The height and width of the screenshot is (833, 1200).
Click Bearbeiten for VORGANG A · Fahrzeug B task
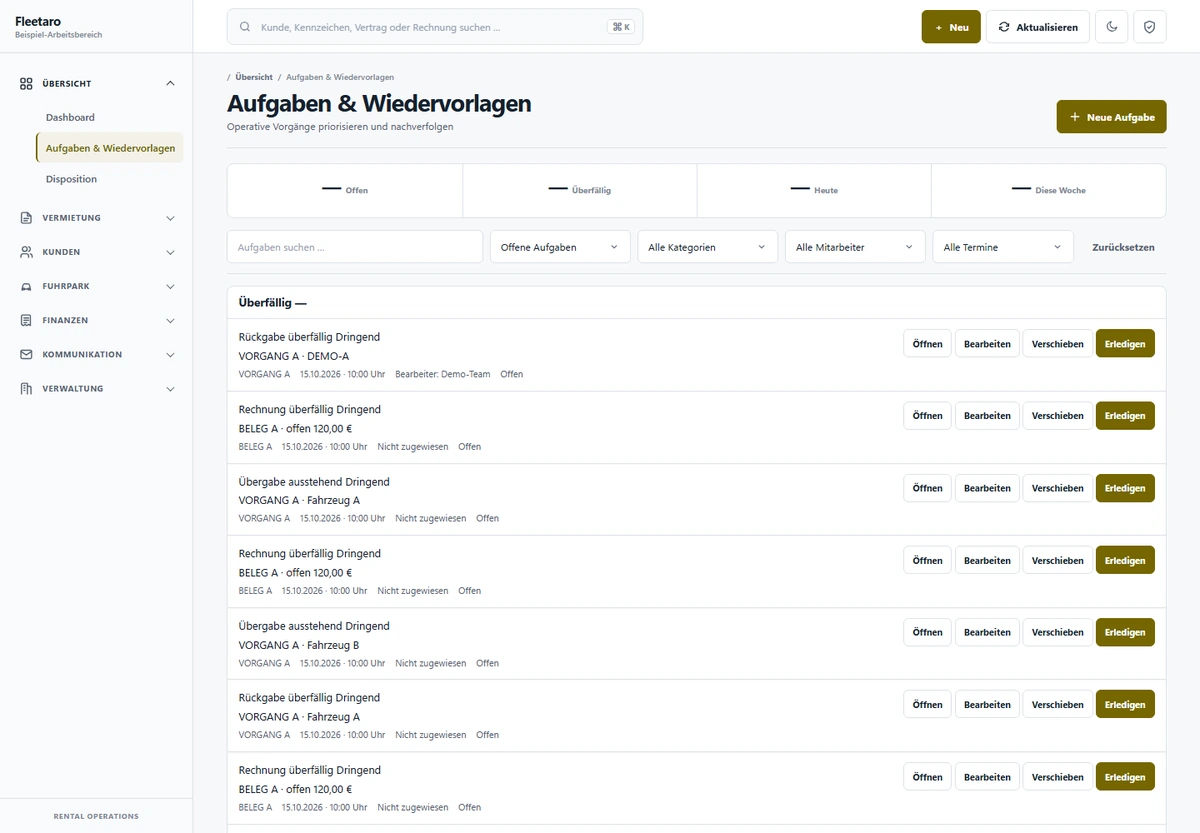coord(987,632)
